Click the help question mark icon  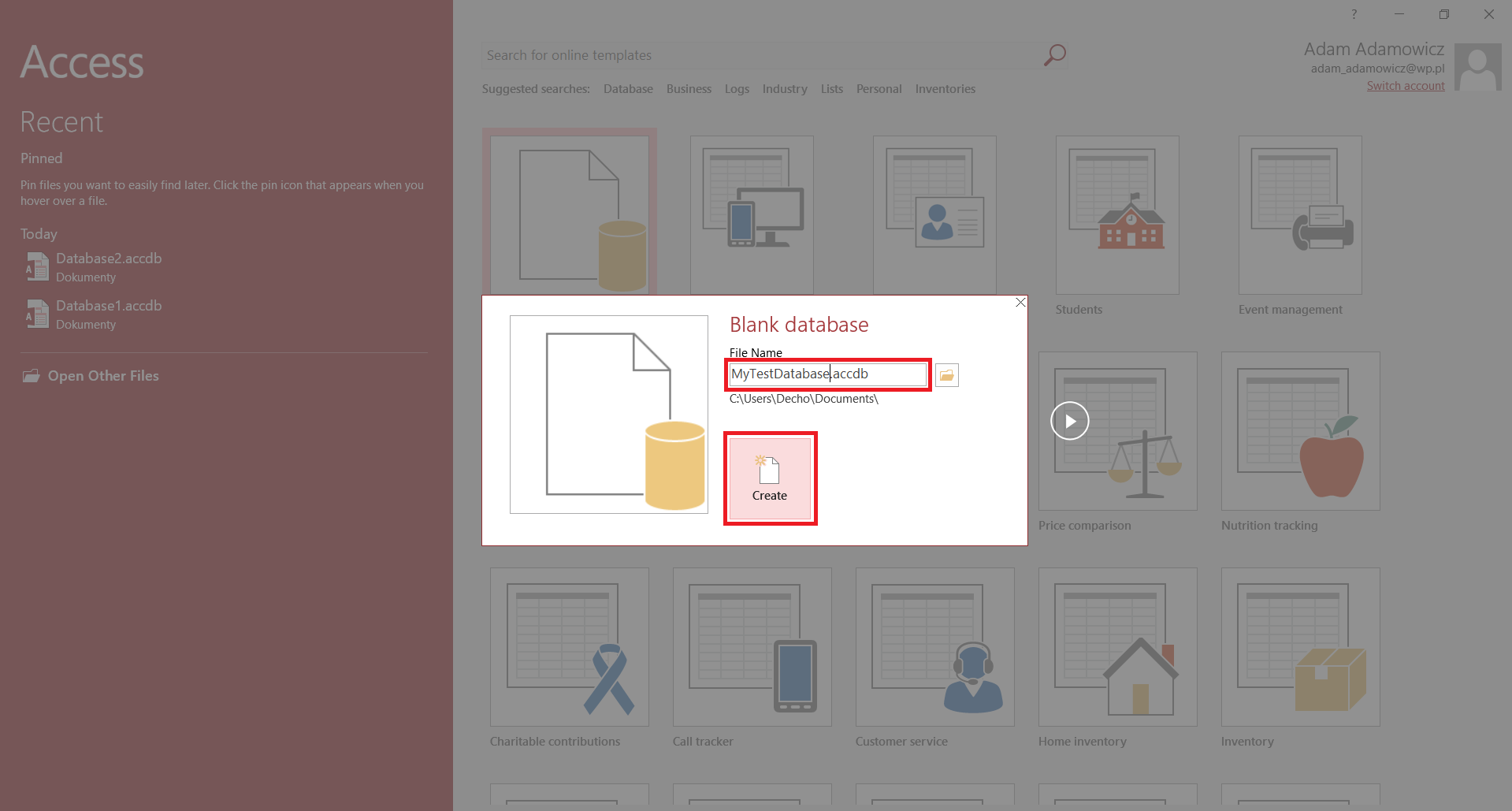coord(1354,14)
